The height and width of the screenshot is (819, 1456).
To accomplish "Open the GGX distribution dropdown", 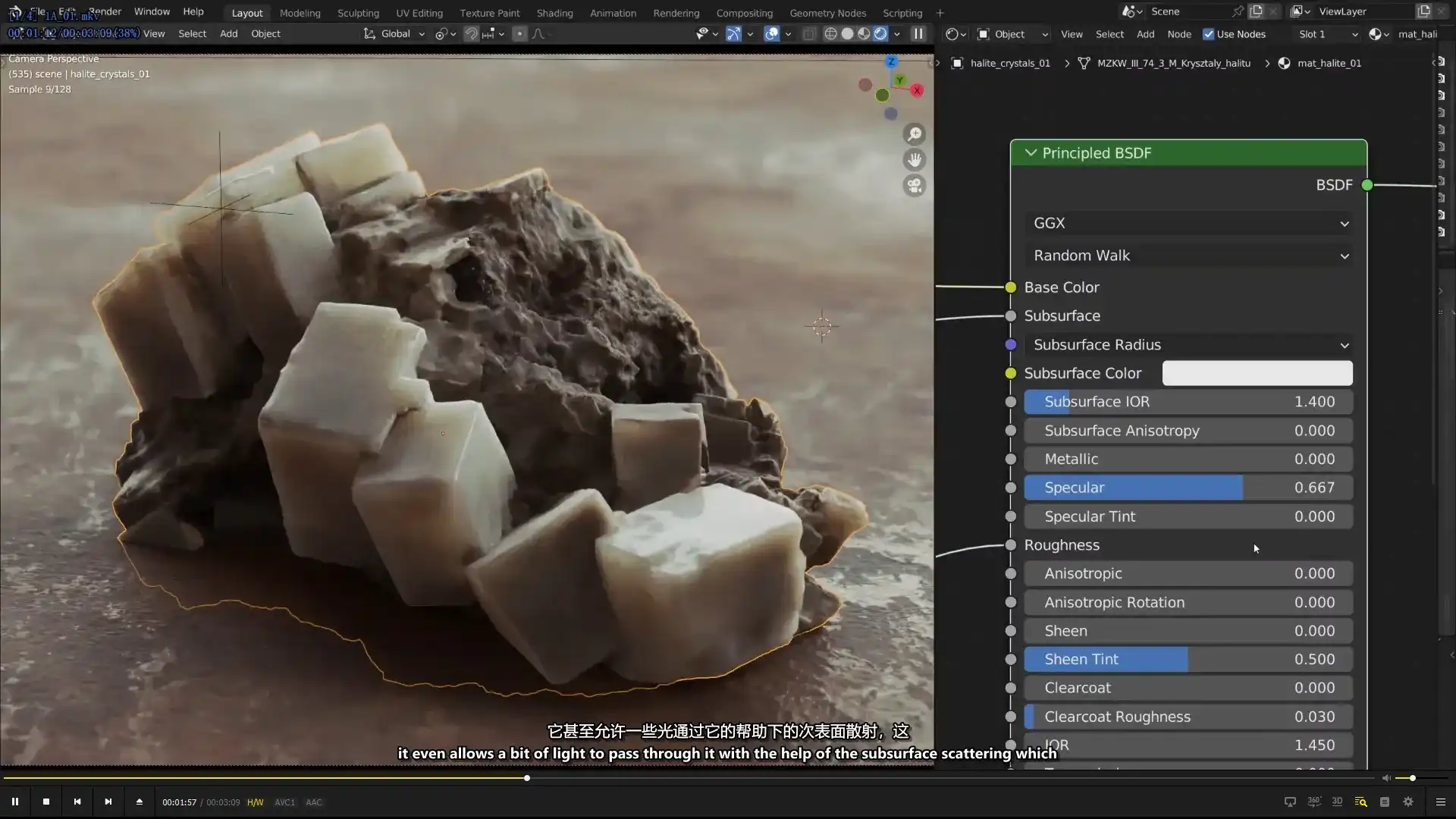I will click(x=1188, y=223).
